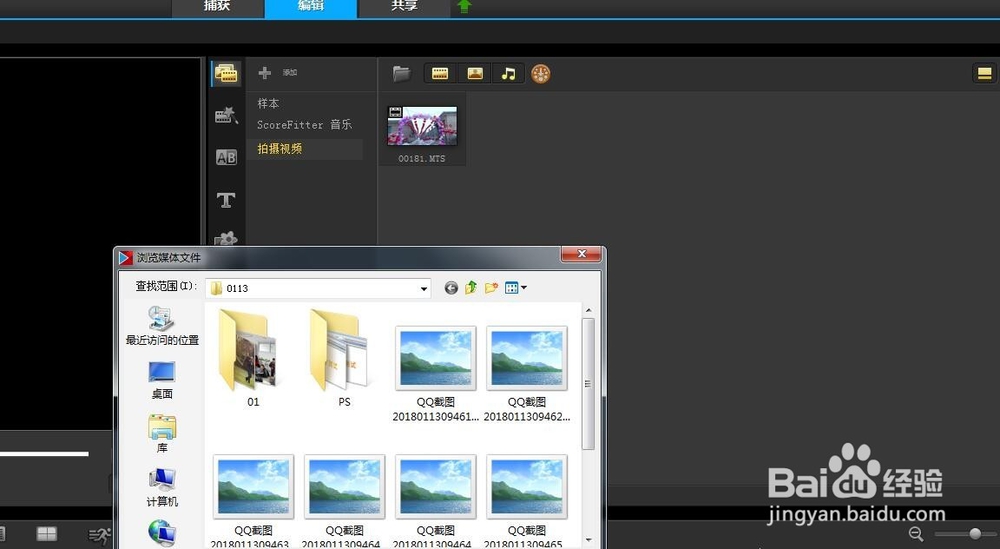Viewport: 1000px width, 549px height.
Task: Click the file list scrollbar thumb
Action: pyautogui.click(x=588, y=384)
